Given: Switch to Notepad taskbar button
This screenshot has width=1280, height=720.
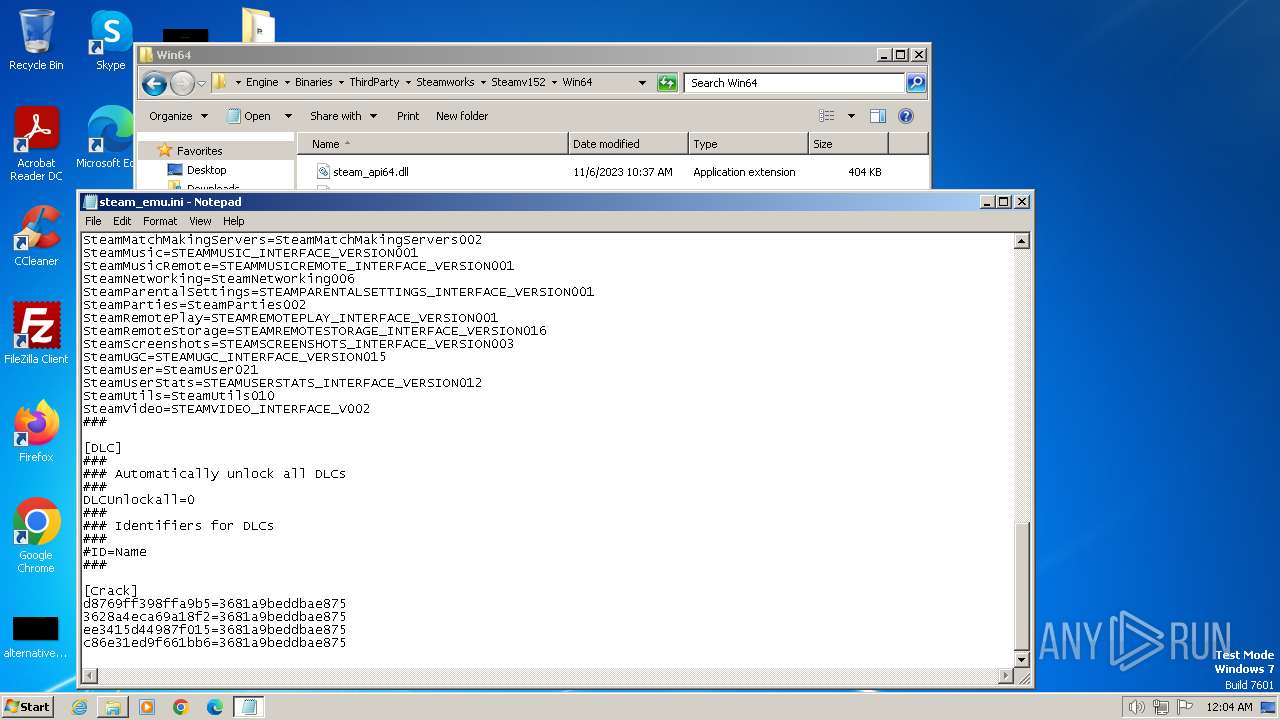Looking at the screenshot, I should click(x=249, y=707).
